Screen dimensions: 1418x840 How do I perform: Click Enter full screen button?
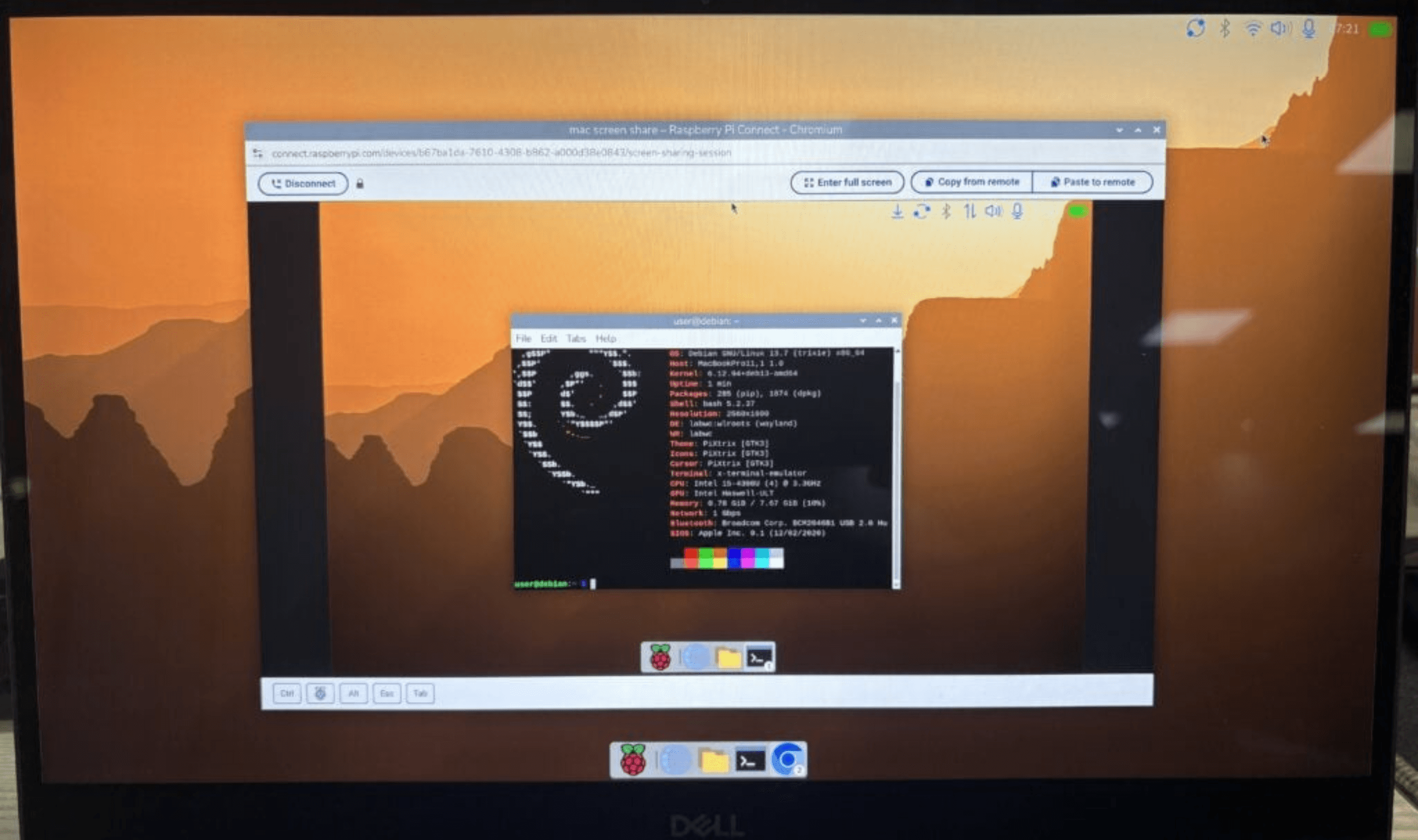[x=847, y=182]
